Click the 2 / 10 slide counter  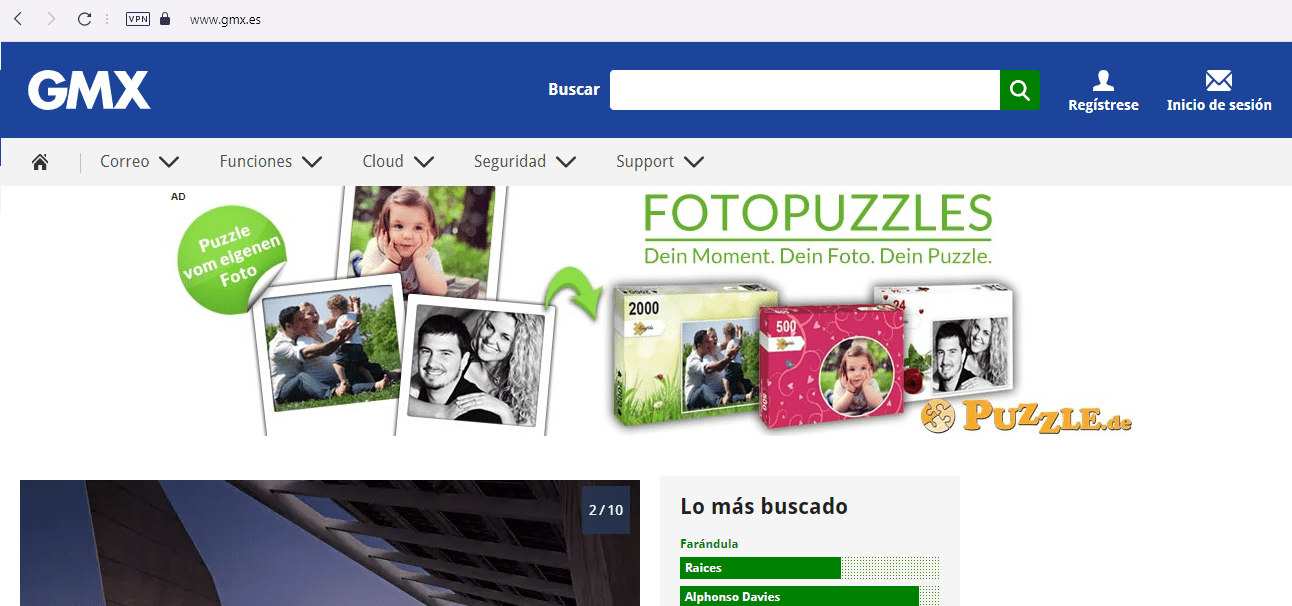click(x=606, y=510)
